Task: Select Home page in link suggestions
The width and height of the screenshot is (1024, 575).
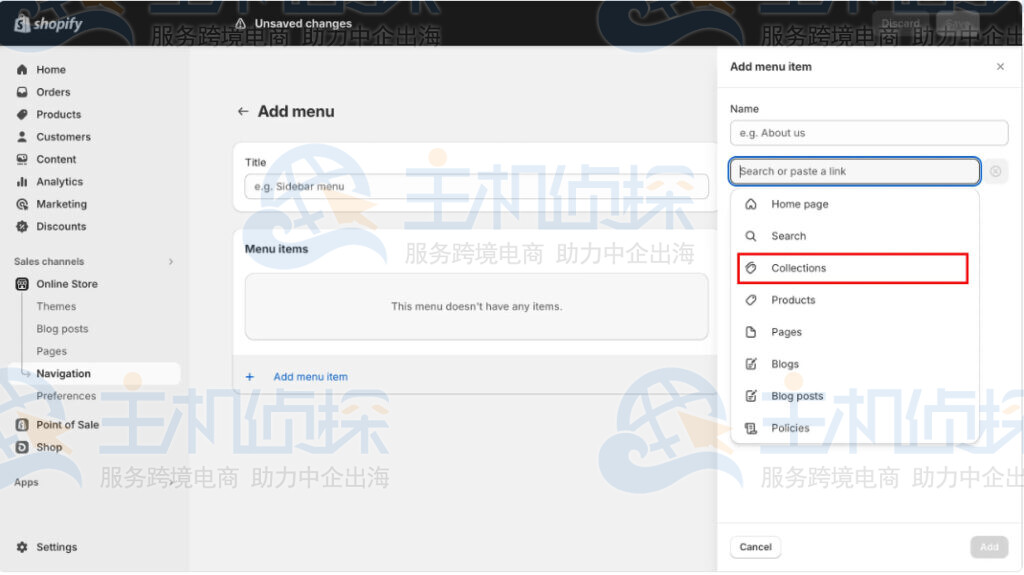Action: click(x=799, y=204)
